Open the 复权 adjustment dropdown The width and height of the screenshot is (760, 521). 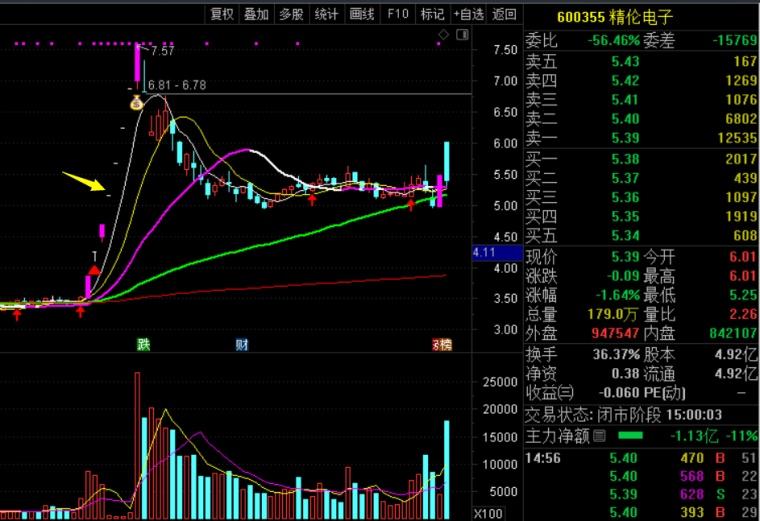tap(221, 13)
